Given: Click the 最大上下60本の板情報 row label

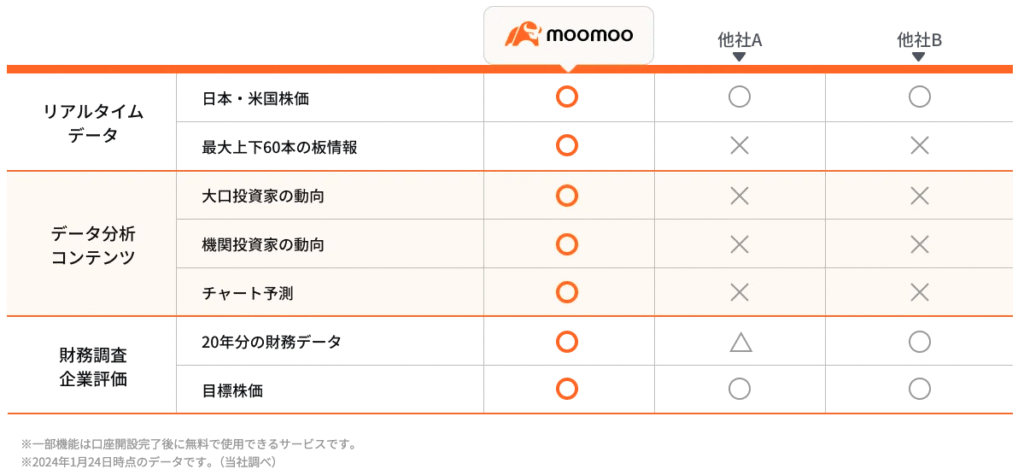Looking at the screenshot, I should click(x=280, y=147).
